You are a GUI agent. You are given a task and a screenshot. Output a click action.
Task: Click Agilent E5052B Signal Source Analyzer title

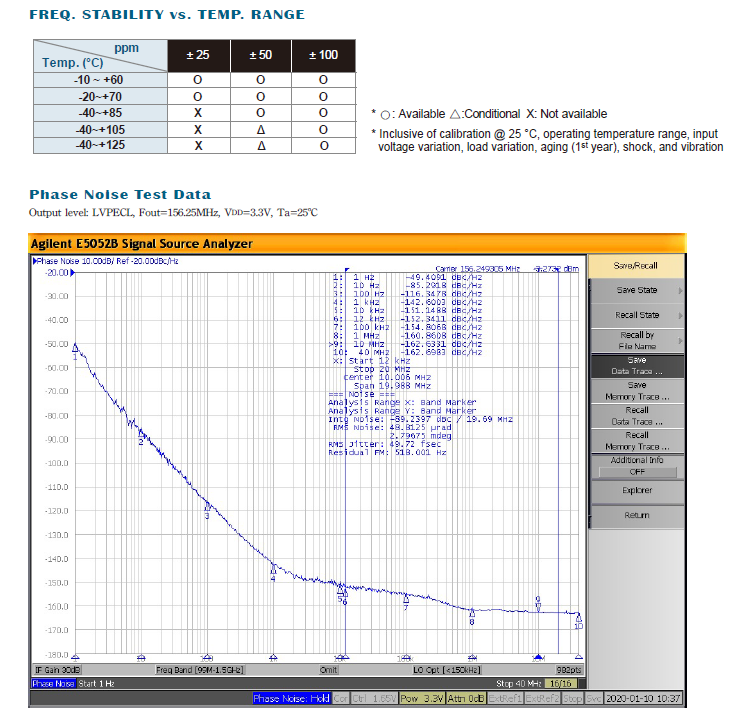coord(142,244)
